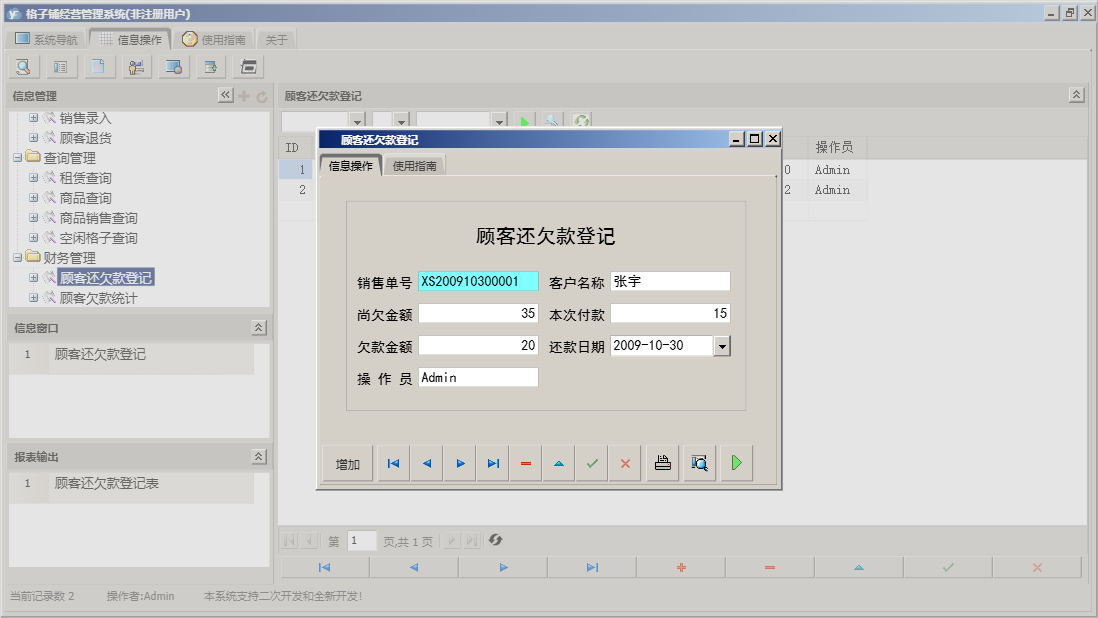Jump to the last record in the dialog
This screenshot has width=1098, height=618.
tap(492, 462)
